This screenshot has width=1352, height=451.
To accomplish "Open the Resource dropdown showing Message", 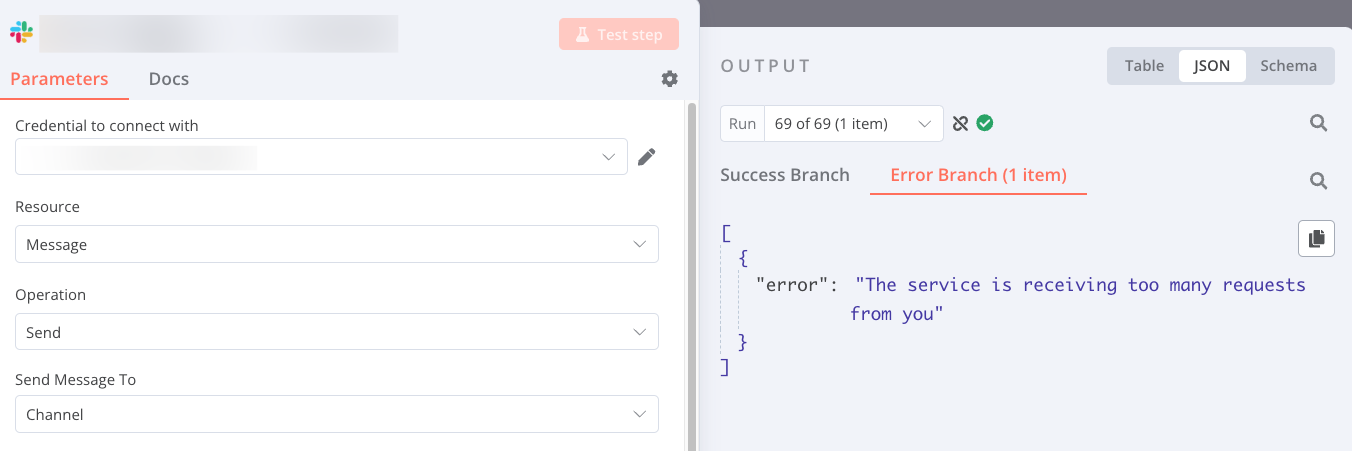I will tap(336, 245).
